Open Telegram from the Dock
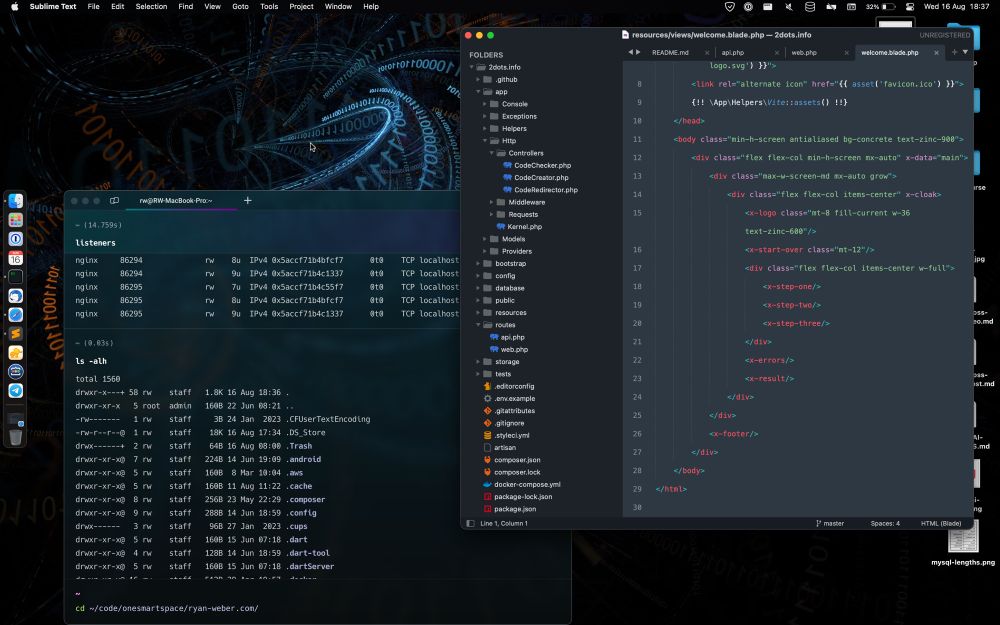The height and width of the screenshot is (625, 1000). [16, 390]
